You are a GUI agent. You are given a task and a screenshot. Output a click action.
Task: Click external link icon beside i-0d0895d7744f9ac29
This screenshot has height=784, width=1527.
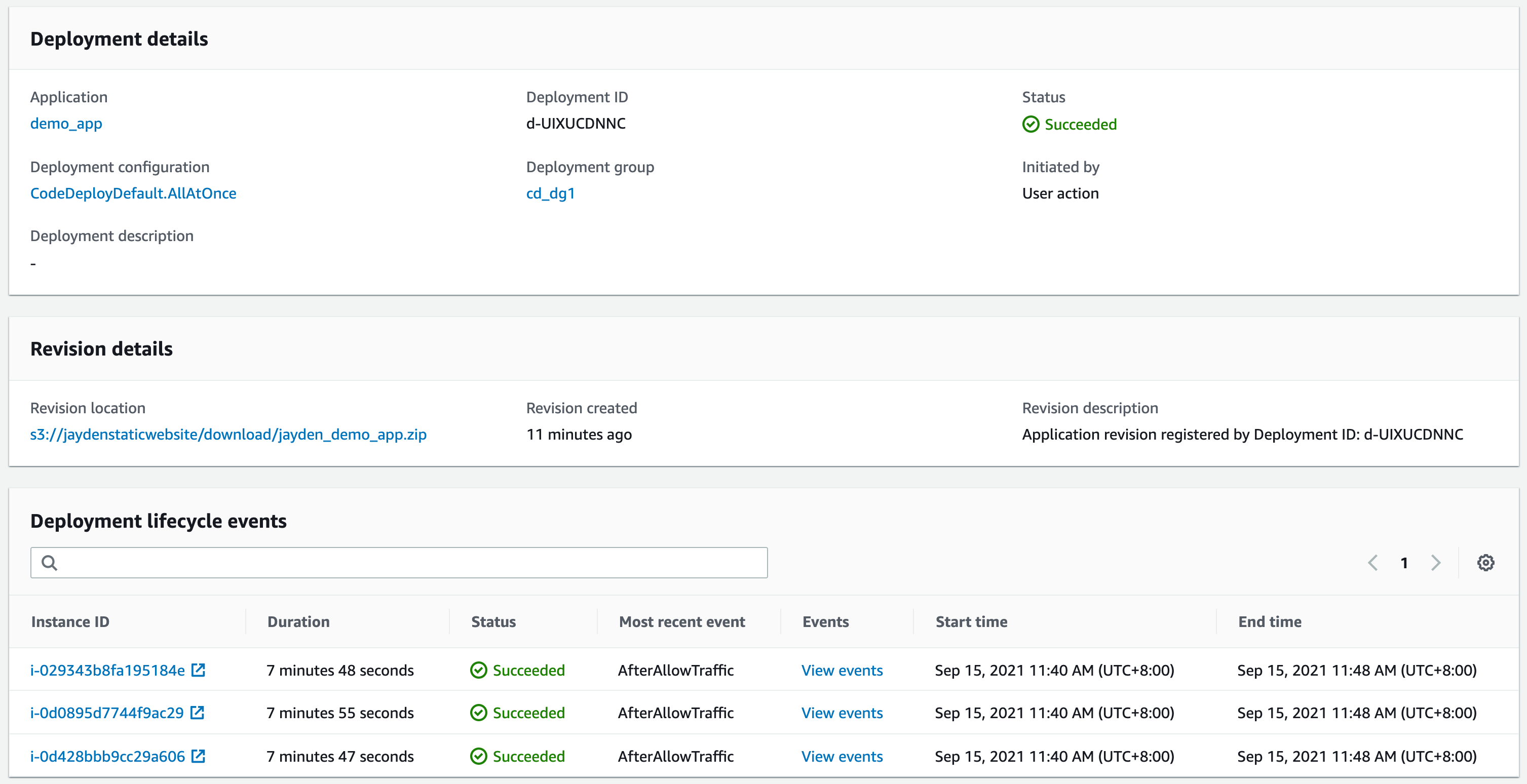point(198,713)
